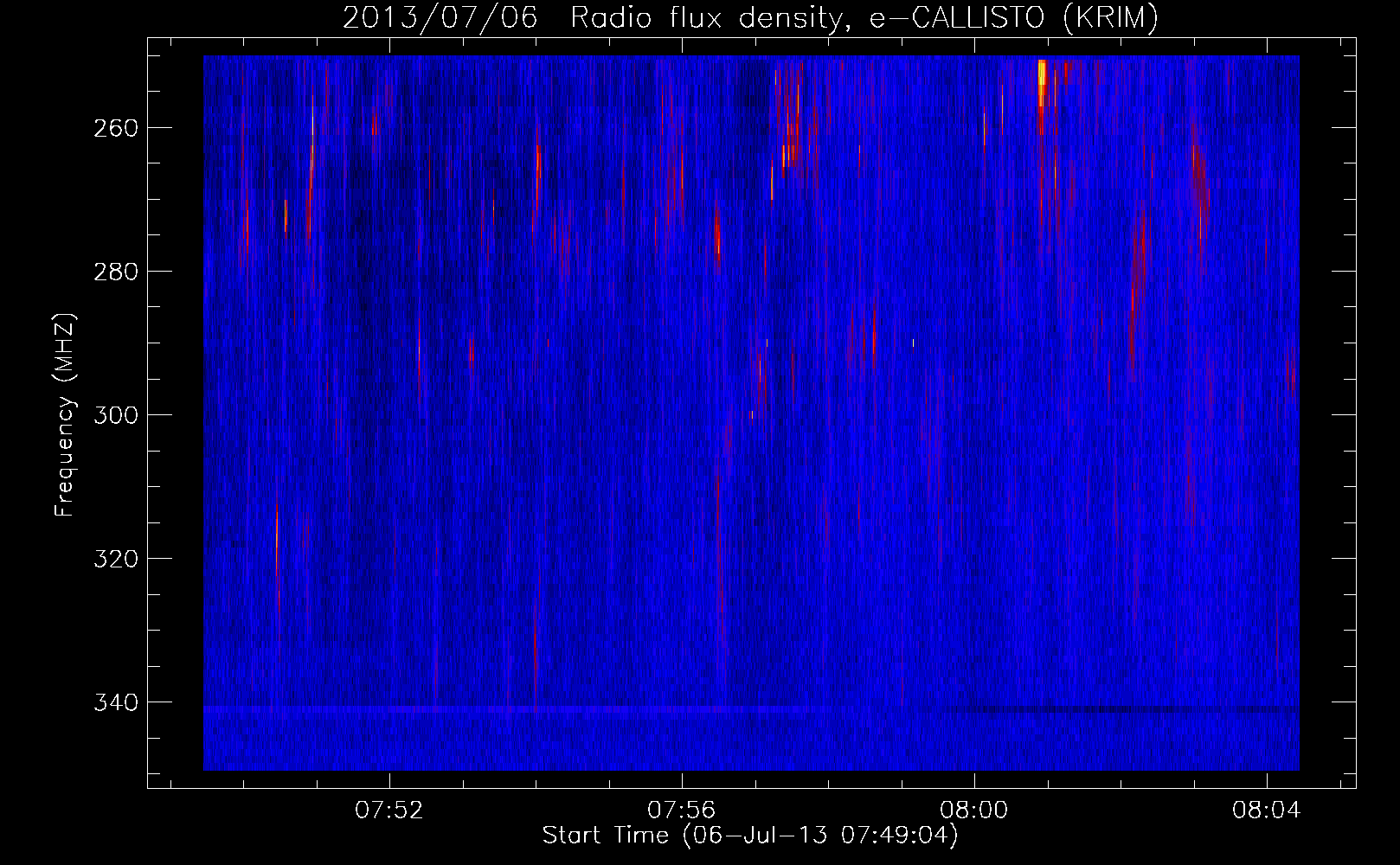Click the 08:04 time tick label

[x=1267, y=811]
